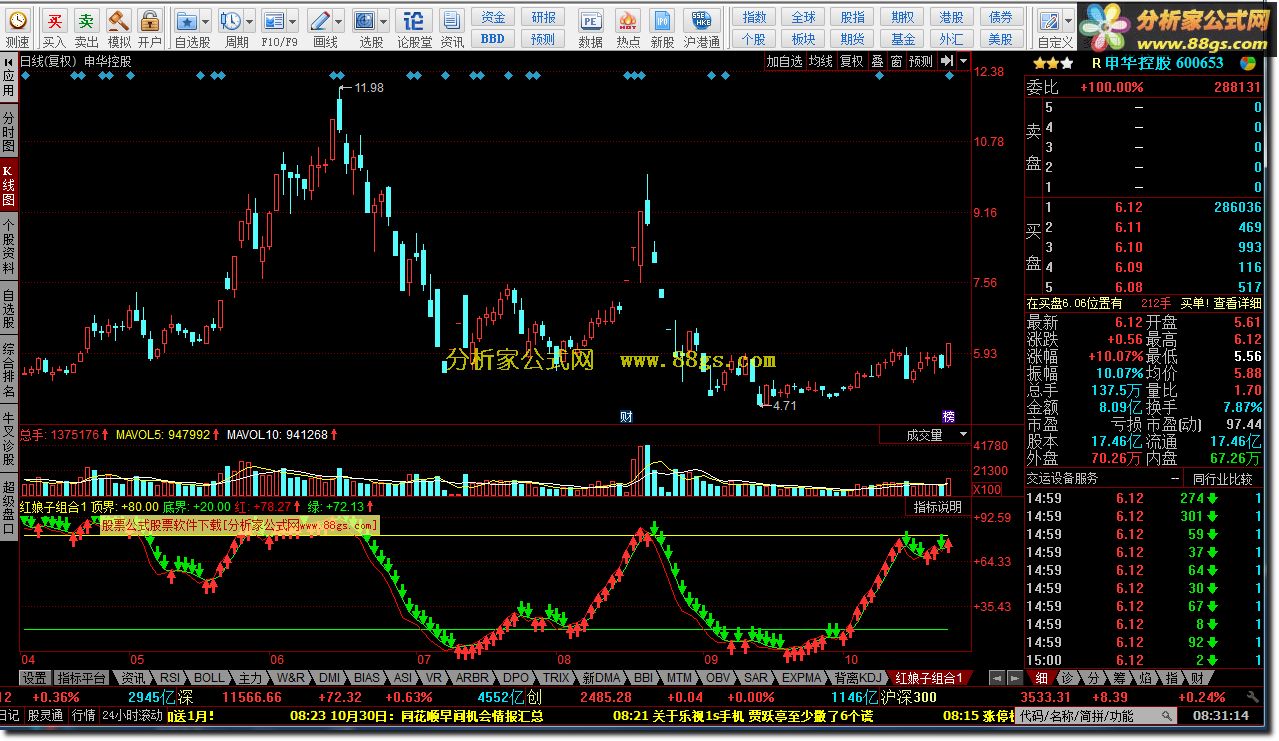Select the 背离KDJ indicator tab

click(x=860, y=678)
